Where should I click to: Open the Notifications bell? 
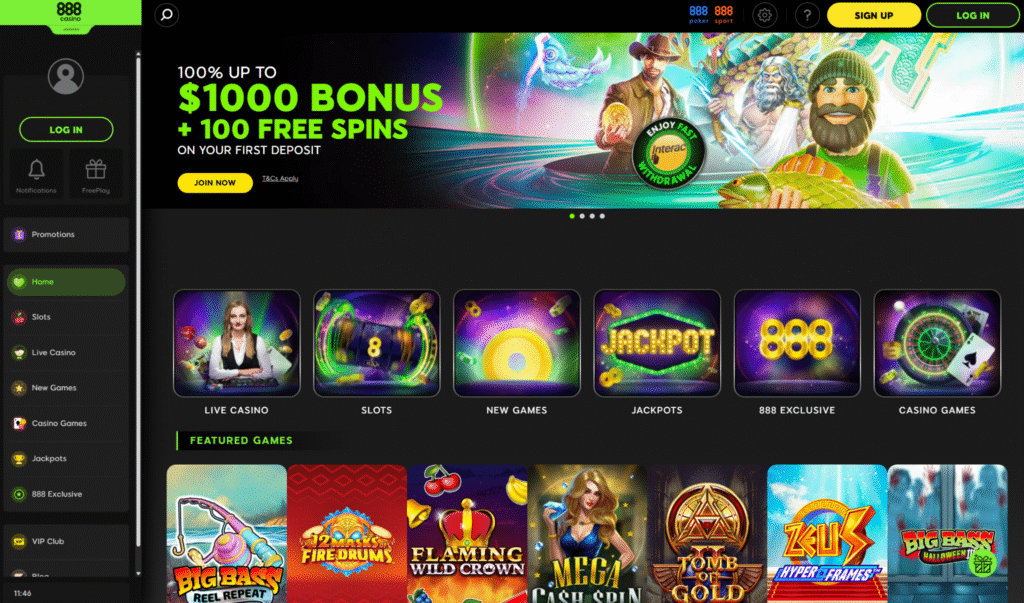(x=37, y=175)
